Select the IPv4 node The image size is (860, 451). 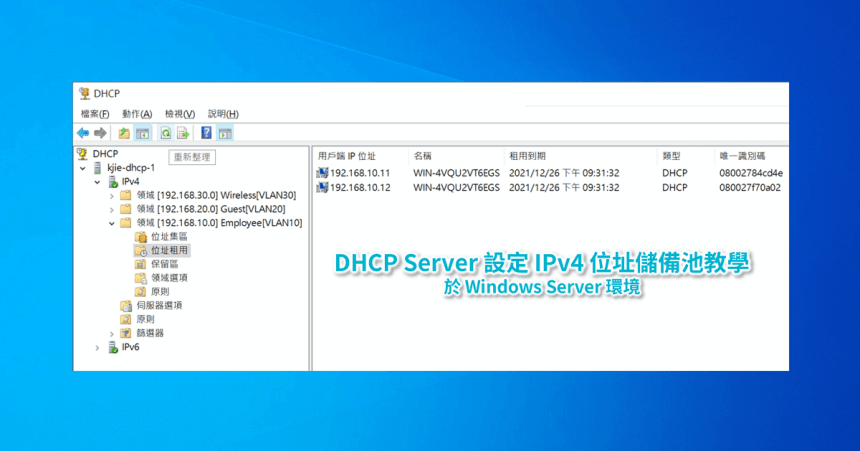[131, 181]
